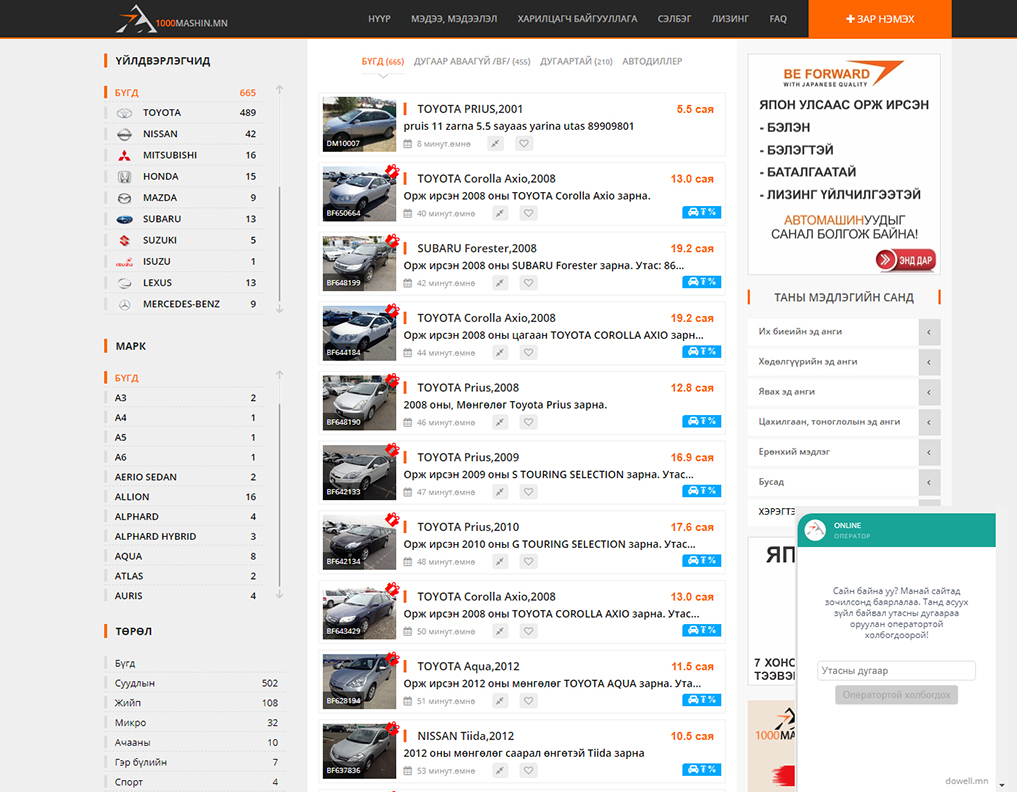
Task: Click 'Оператортой холбогдох' chat button
Action: coord(896,695)
